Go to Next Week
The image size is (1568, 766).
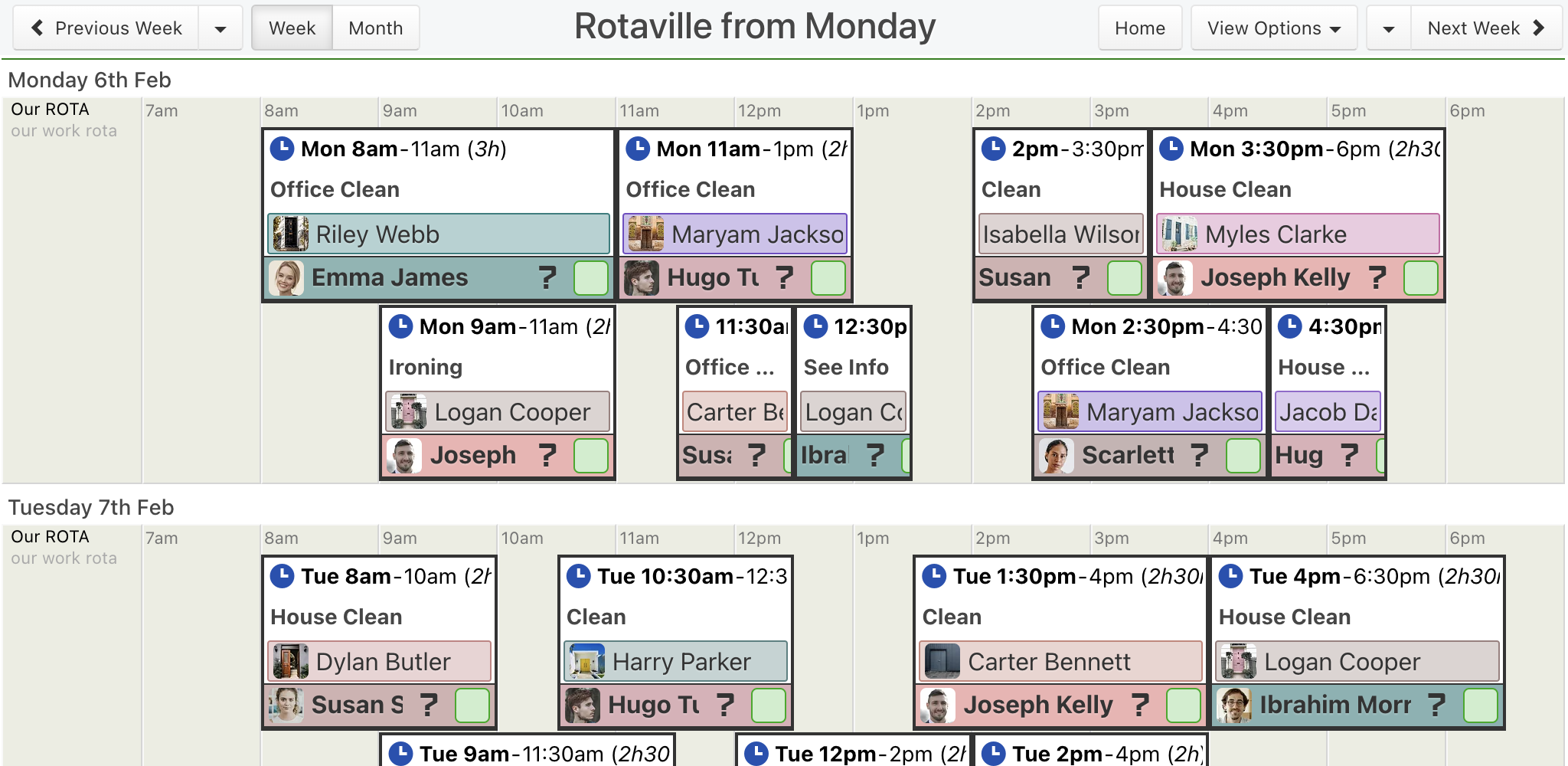[1486, 28]
